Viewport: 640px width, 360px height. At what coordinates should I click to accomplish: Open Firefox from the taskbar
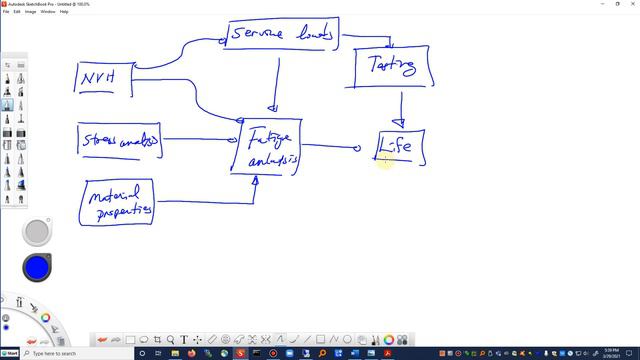click(x=191, y=353)
